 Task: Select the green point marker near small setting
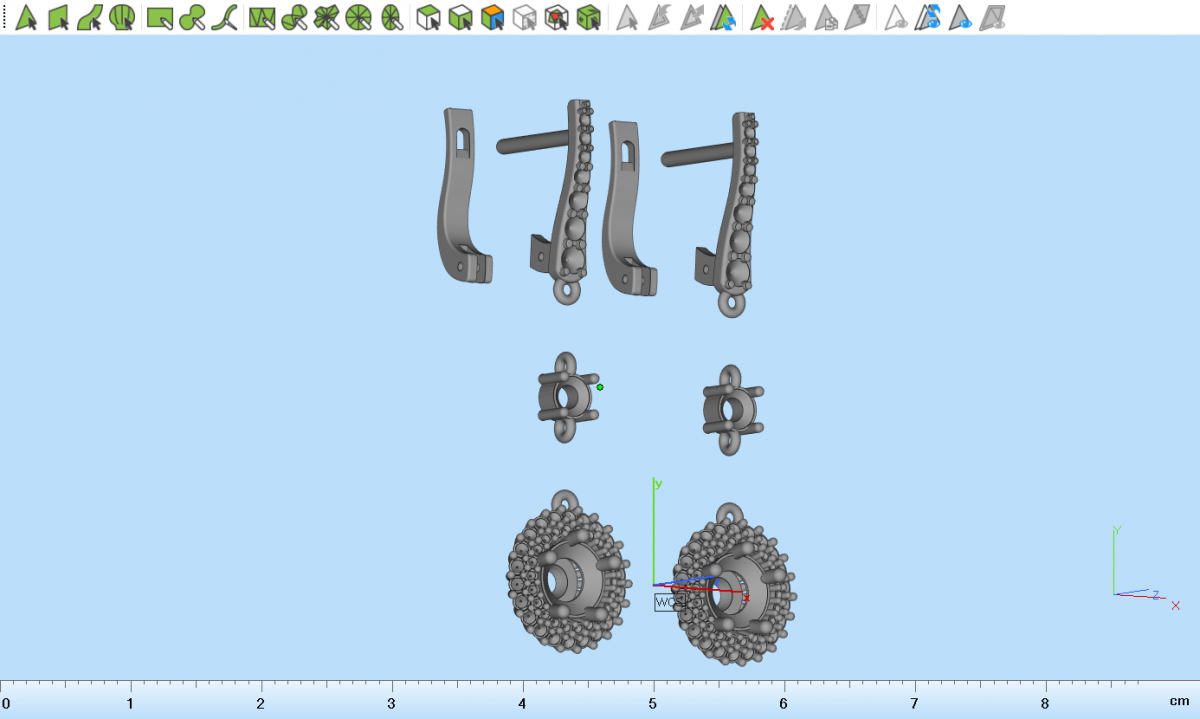point(600,387)
